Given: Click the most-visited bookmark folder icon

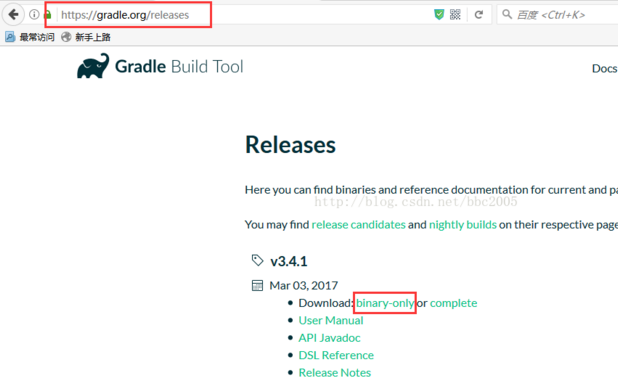Looking at the screenshot, I should click(x=10, y=37).
